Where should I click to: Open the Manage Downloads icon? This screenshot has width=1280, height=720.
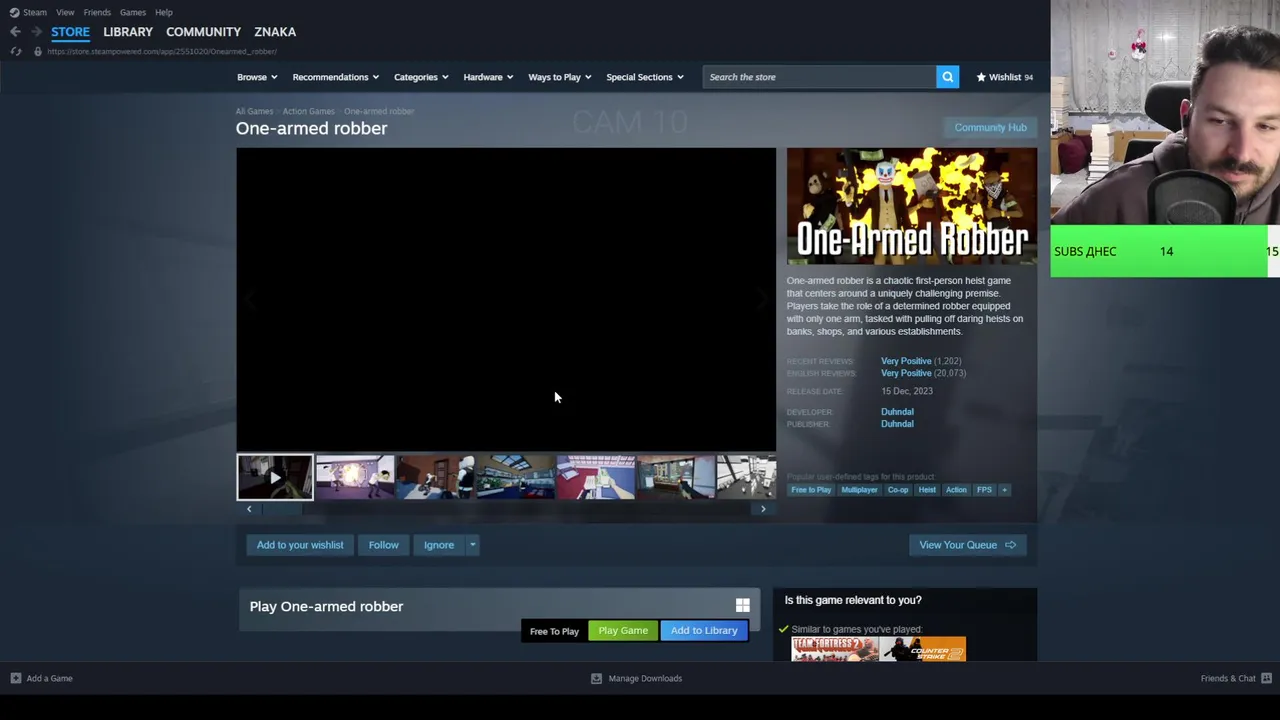point(596,678)
